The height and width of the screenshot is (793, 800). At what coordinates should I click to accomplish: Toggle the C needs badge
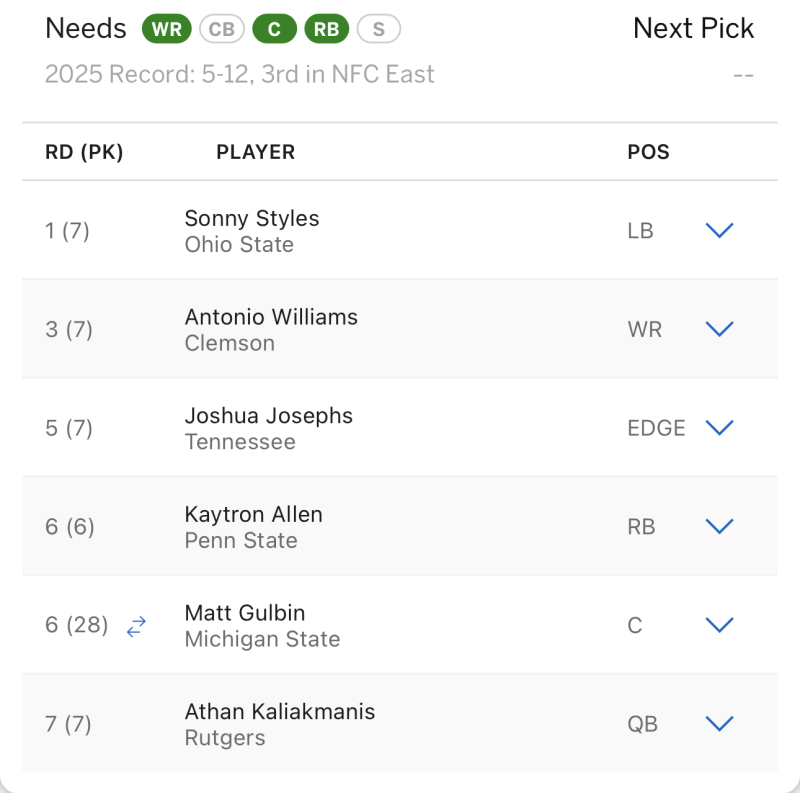(x=274, y=29)
